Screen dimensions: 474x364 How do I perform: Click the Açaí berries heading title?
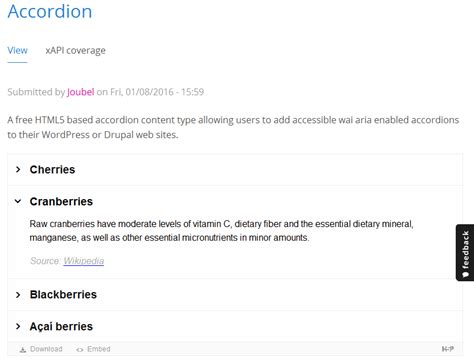61,326
